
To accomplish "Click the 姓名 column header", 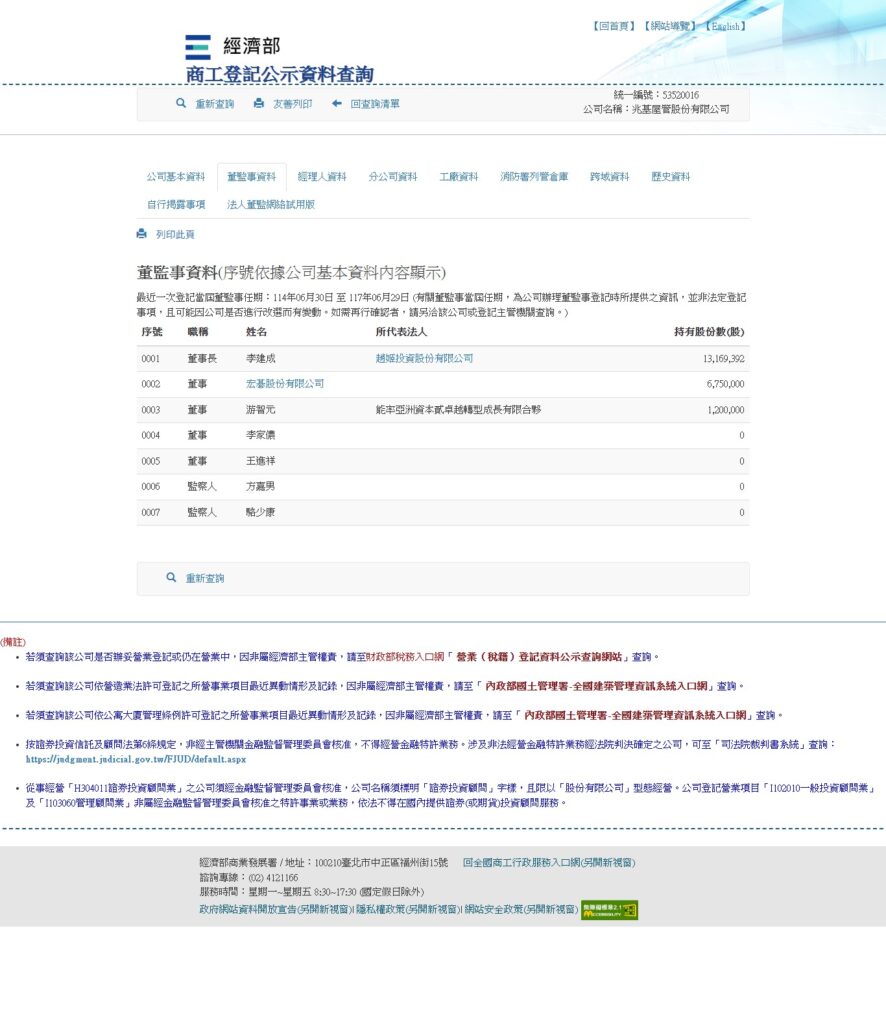I will 256,332.
